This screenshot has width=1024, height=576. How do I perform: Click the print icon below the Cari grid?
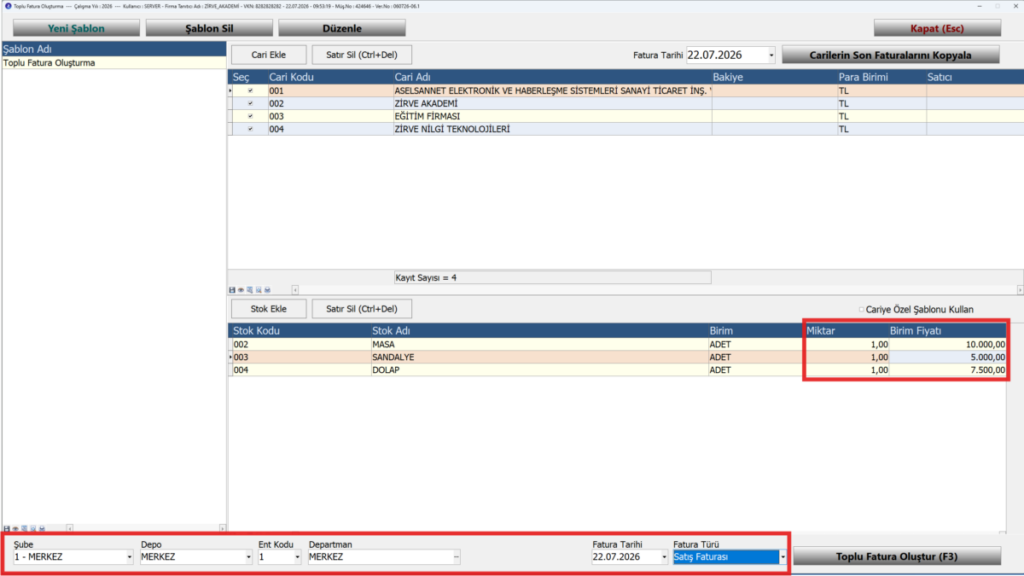click(x=267, y=290)
